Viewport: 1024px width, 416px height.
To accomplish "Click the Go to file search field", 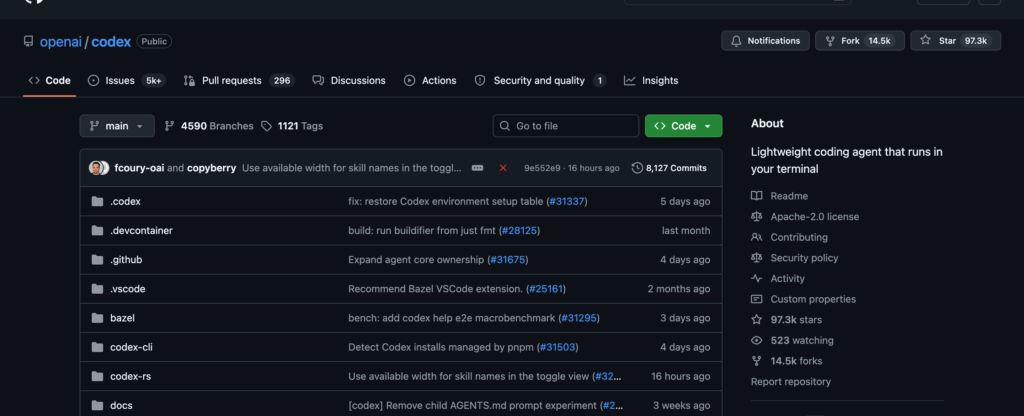I will 566,126.
